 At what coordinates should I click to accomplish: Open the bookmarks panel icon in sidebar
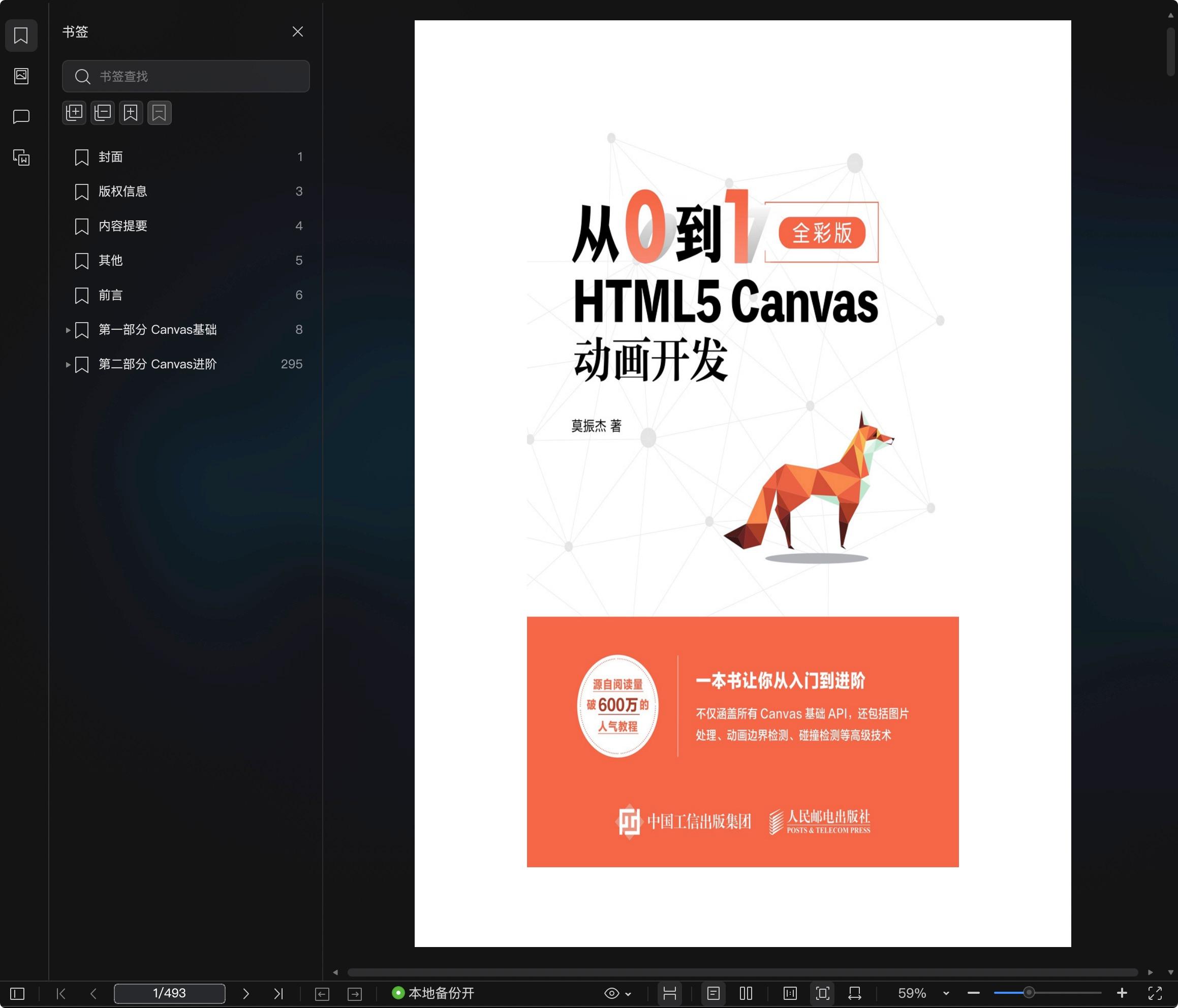click(x=21, y=35)
